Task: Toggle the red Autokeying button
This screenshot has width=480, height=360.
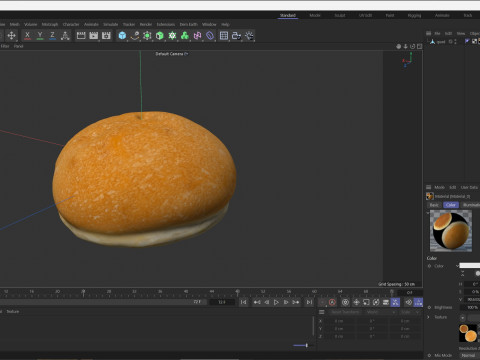Action: pyautogui.click(x=332, y=302)
